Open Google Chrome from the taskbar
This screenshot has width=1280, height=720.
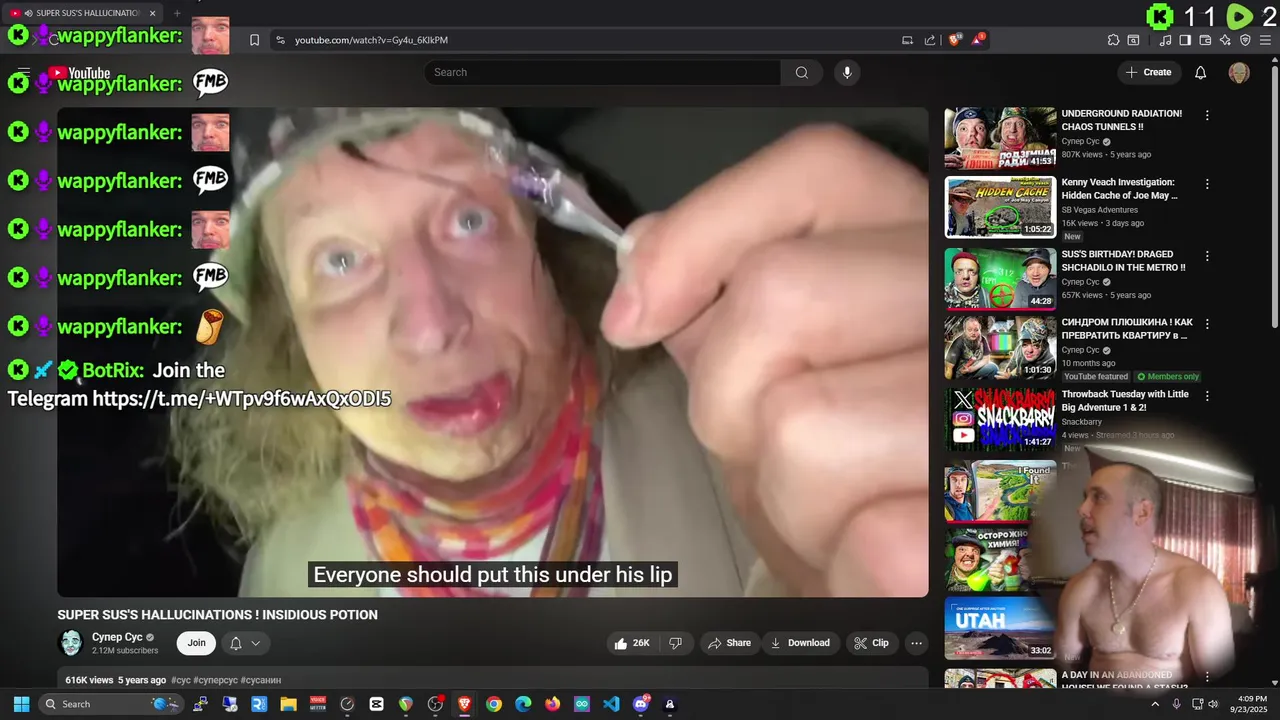494,704
